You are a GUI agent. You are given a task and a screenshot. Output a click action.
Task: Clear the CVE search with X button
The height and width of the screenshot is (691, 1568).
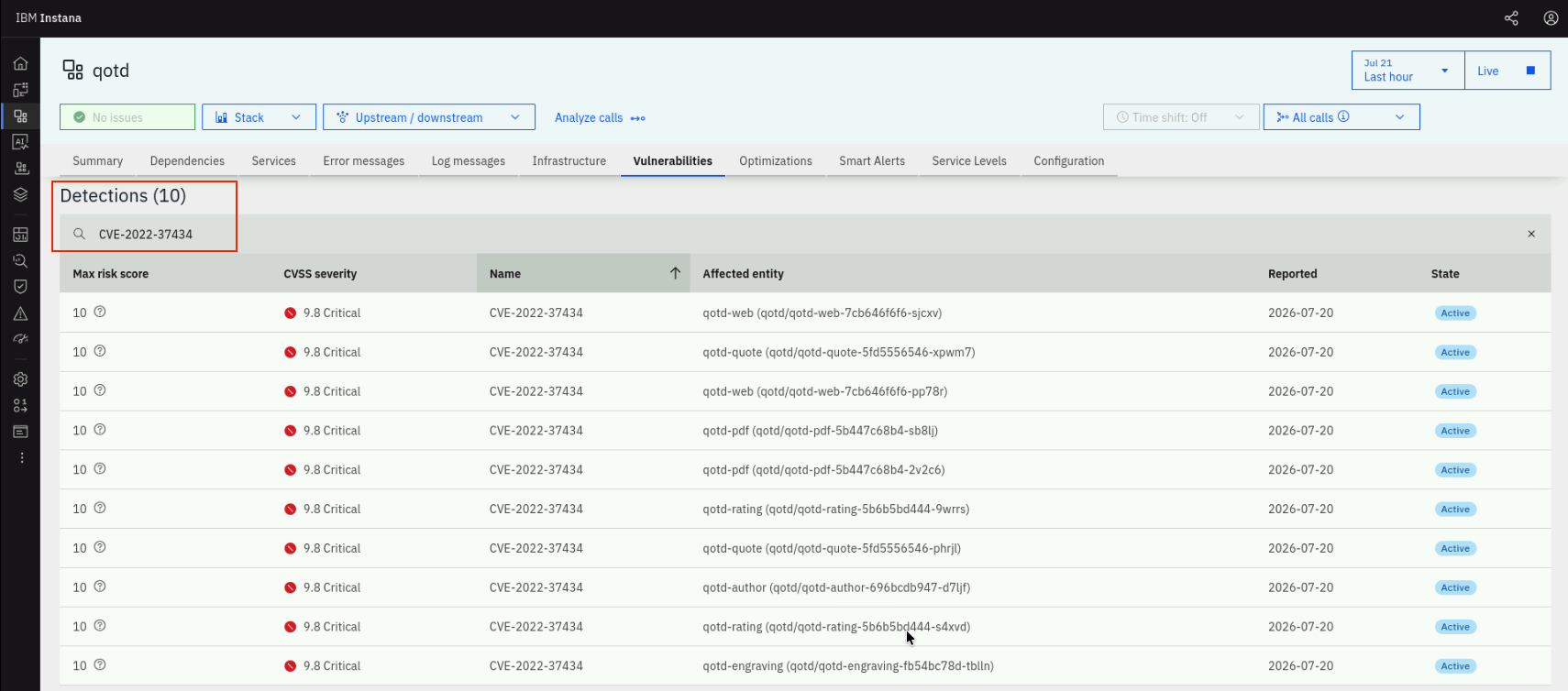click(x=1531, y=234)
